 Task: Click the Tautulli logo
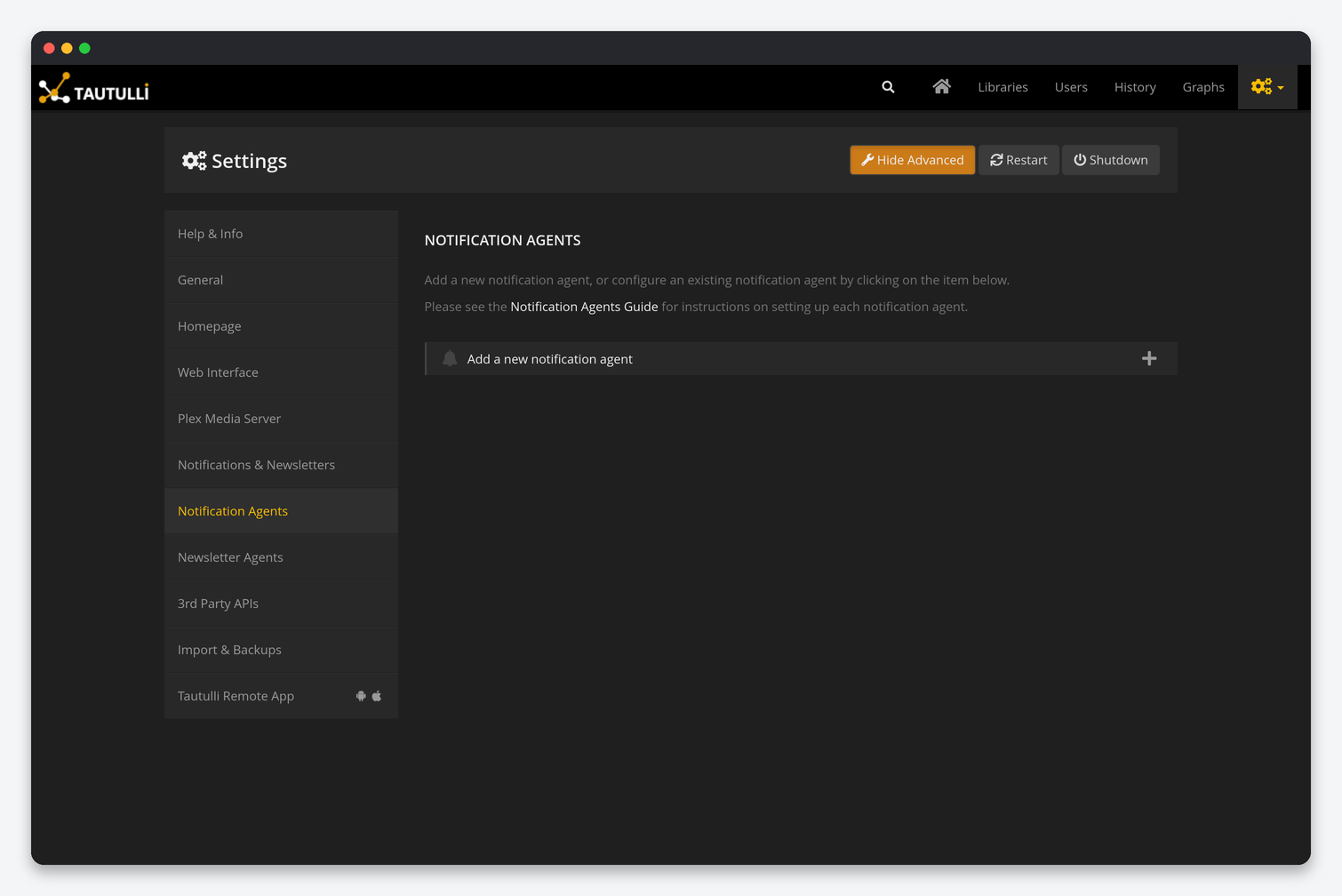[94, 88]
